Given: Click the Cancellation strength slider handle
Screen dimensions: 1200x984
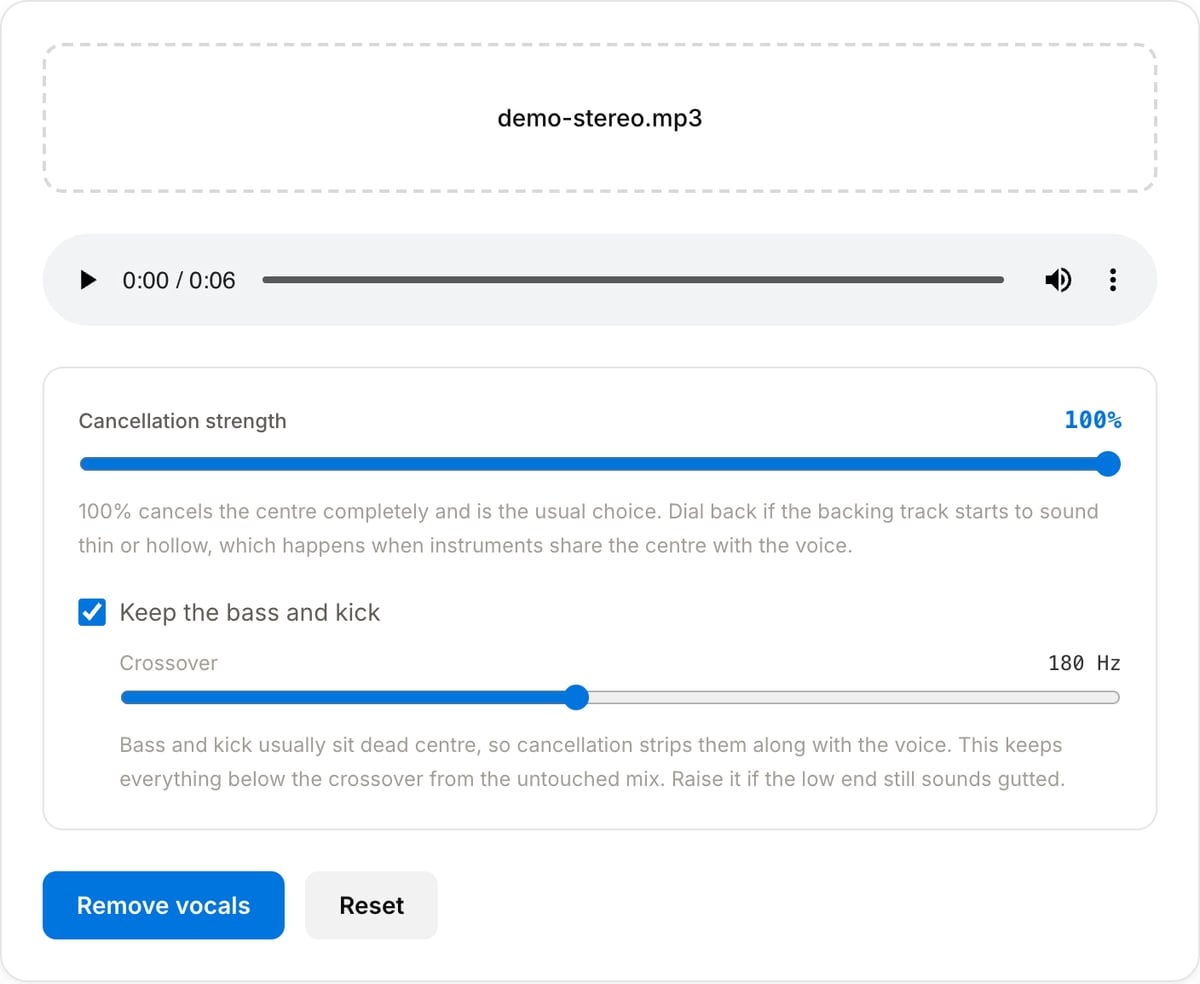Looking at the screenshot, I should click(x=1107, y=464).
